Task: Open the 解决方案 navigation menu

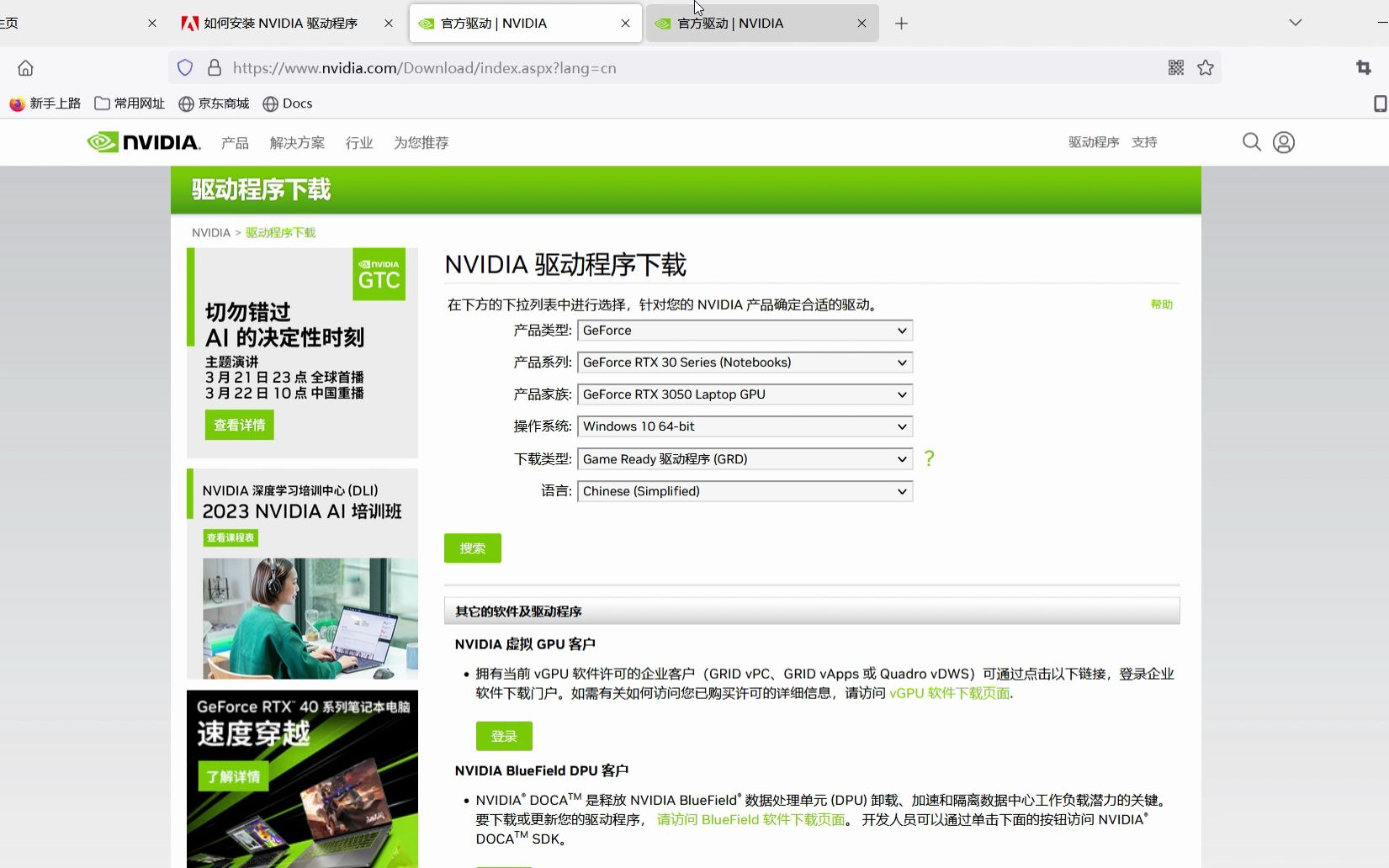Action: pos(297,143)
